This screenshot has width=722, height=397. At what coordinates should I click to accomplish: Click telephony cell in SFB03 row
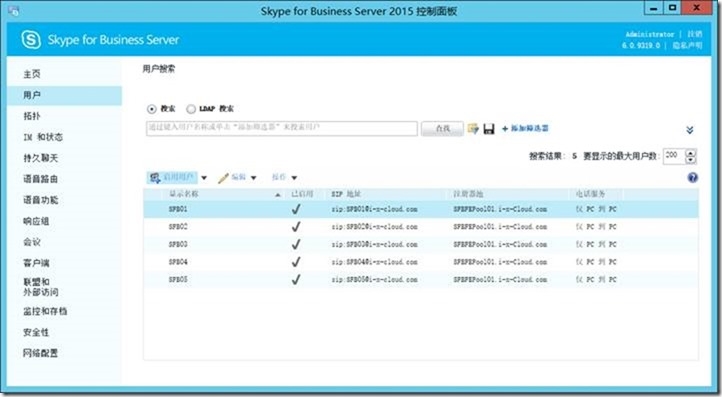tap(596, 244)
